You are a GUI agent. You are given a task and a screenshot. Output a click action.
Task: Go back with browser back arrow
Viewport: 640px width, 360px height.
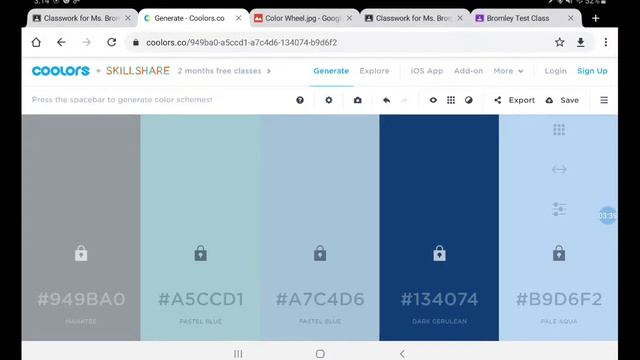[61, 42]
